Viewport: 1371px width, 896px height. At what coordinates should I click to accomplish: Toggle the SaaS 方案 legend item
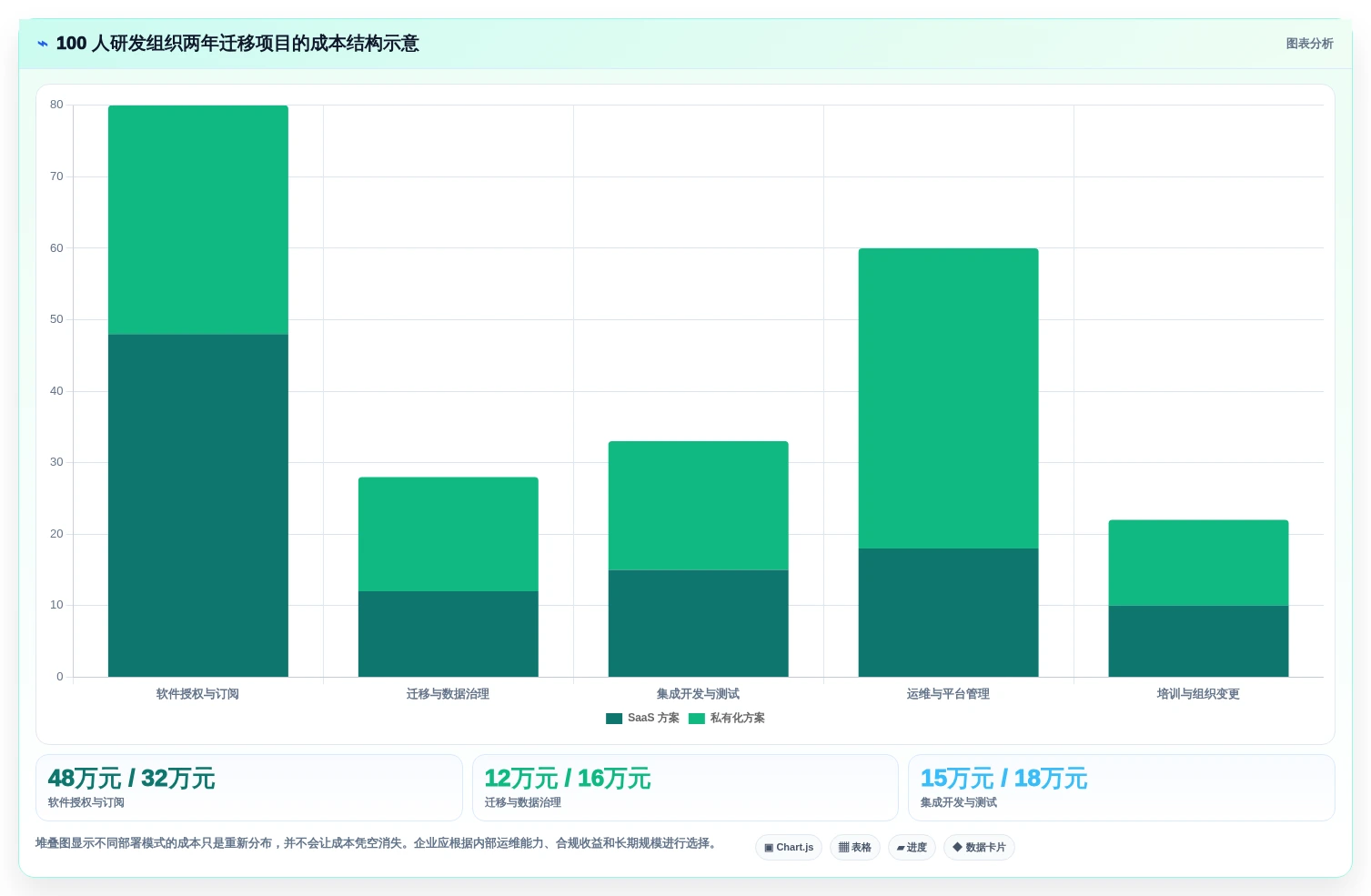click(642, 718)
